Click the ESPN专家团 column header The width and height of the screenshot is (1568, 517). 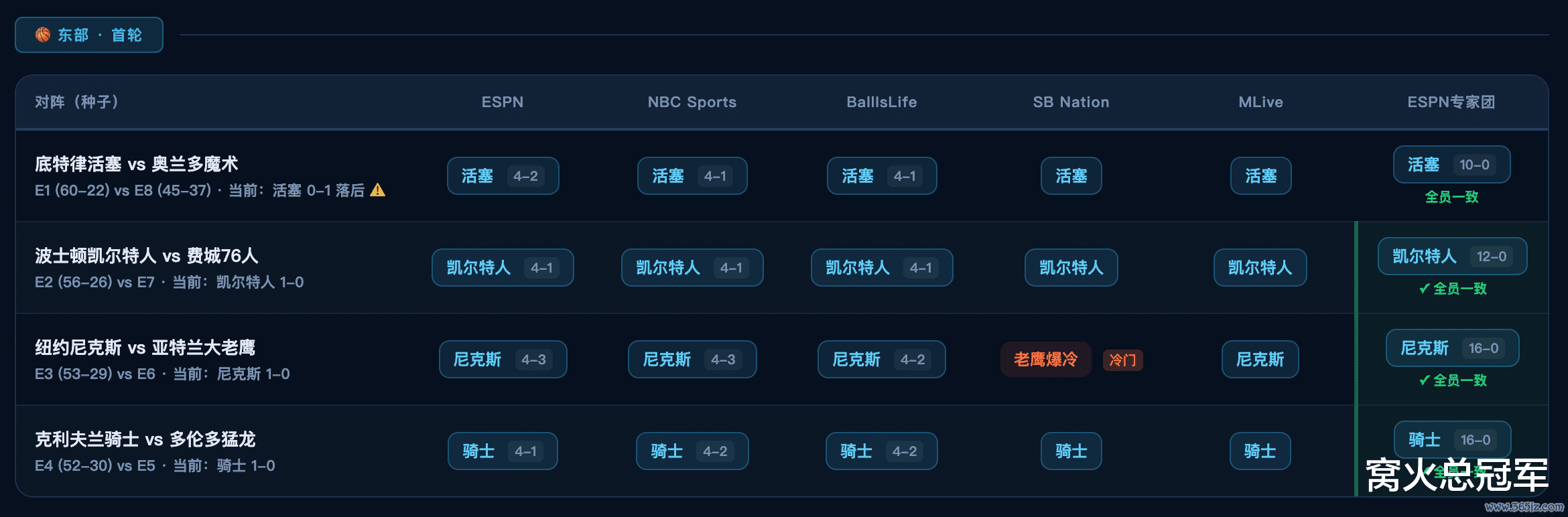point(1451,102)
